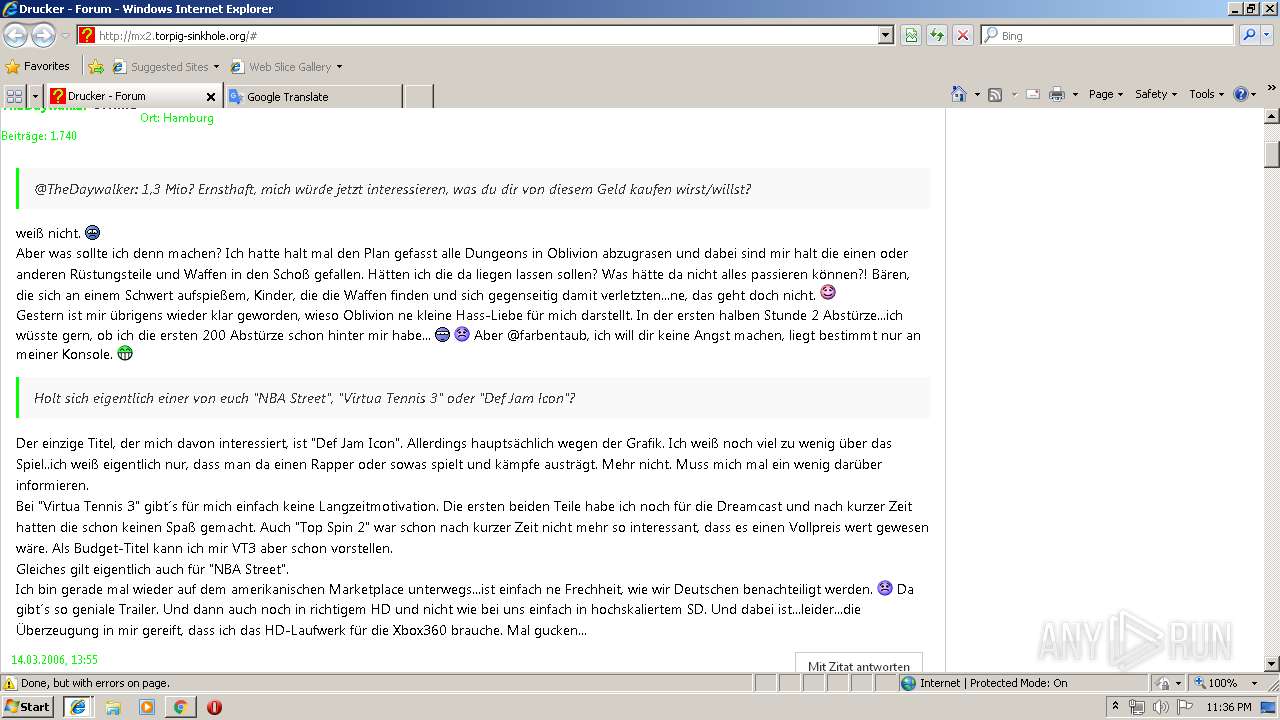Image resolution: width=1280 pixels, height=720 pixels.
Task: Expand the tab list dropdown arrow
Action: [x=35, y=96]
